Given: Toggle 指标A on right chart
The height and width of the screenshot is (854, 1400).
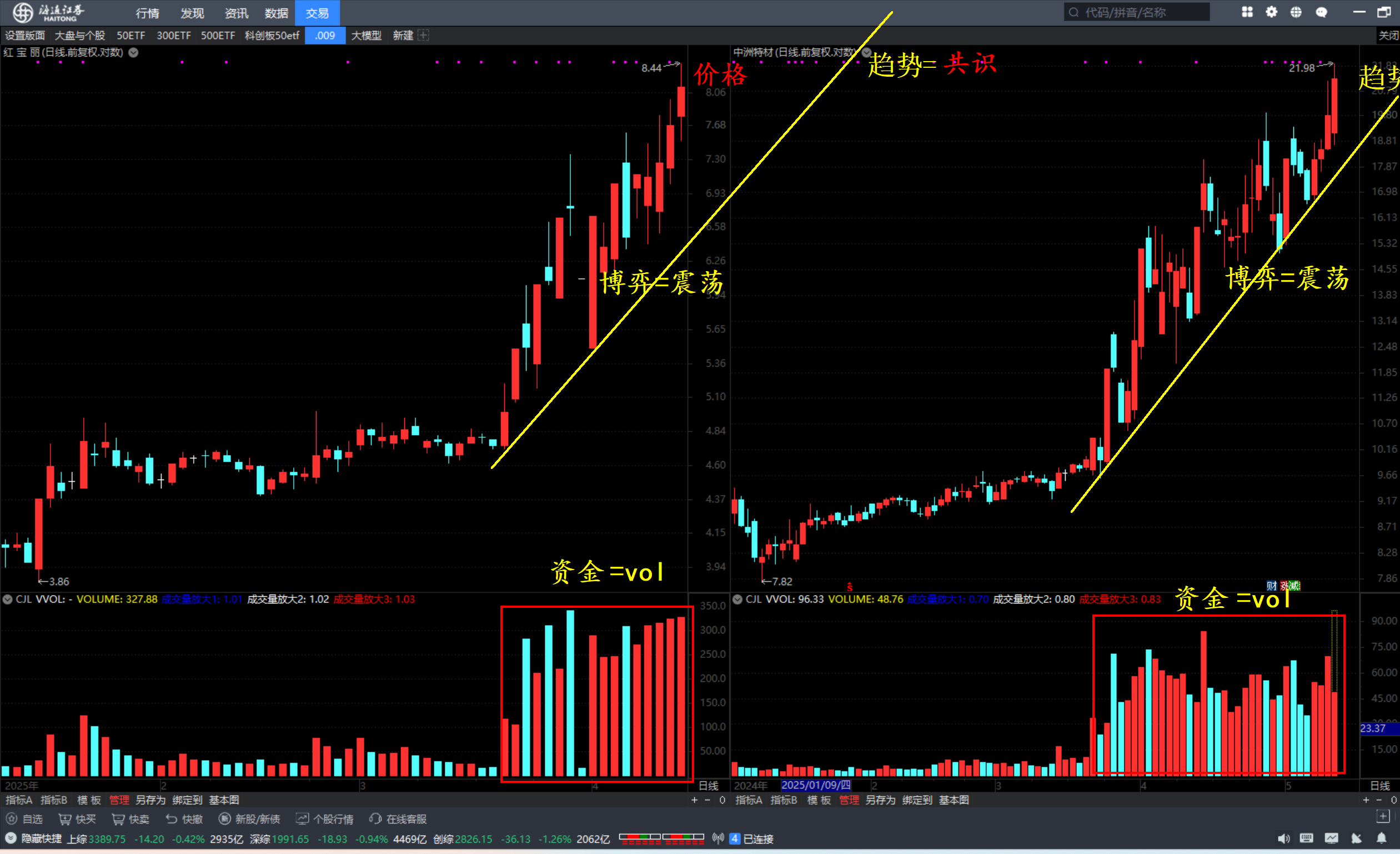Looking at the screenshot, I should click(749, 800).
